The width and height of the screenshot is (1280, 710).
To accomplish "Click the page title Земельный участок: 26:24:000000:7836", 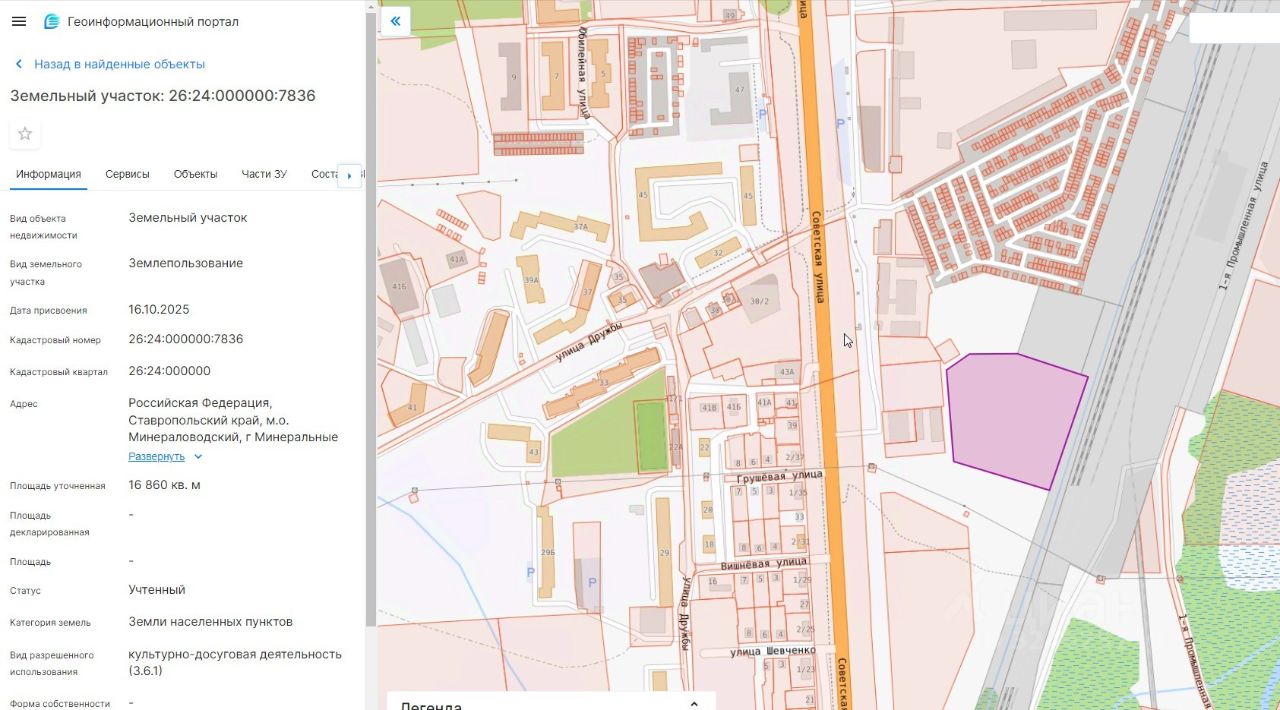I will tap(163, 96).
